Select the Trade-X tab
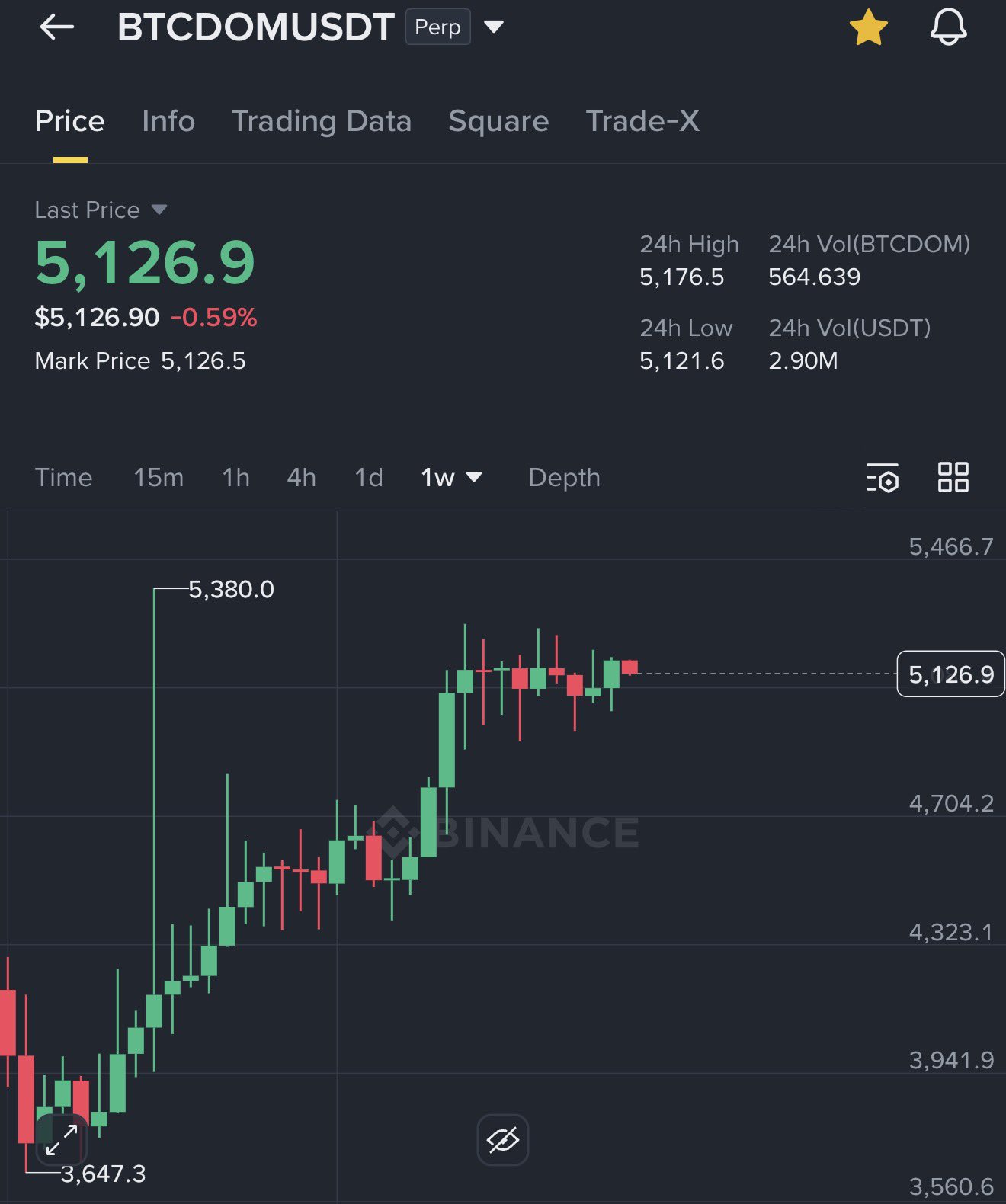1006x1204 pixels. coord(642,121)
